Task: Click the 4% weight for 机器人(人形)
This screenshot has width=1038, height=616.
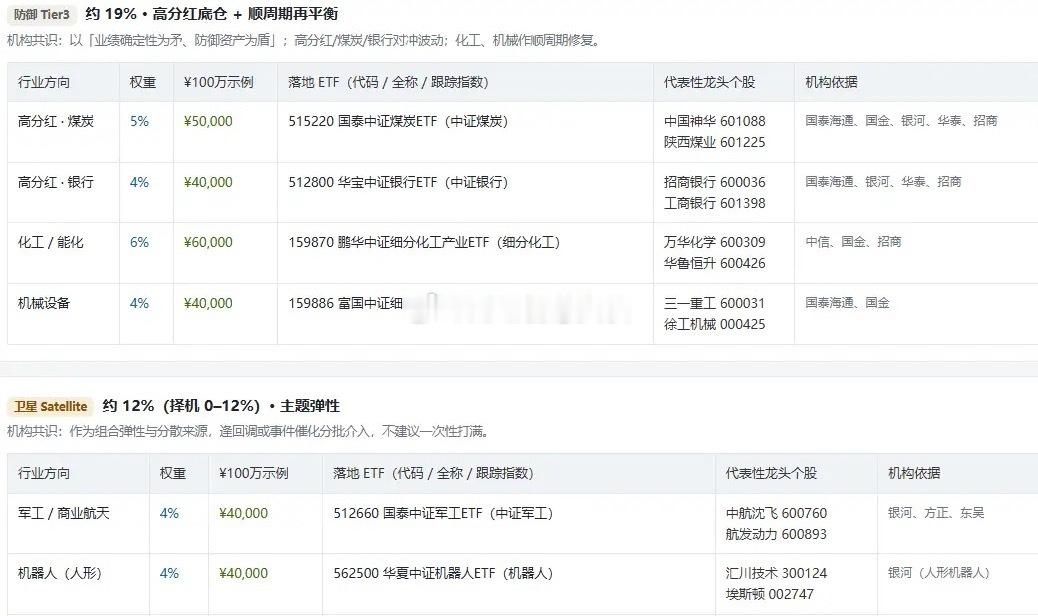Action: [x=169, y=573]
